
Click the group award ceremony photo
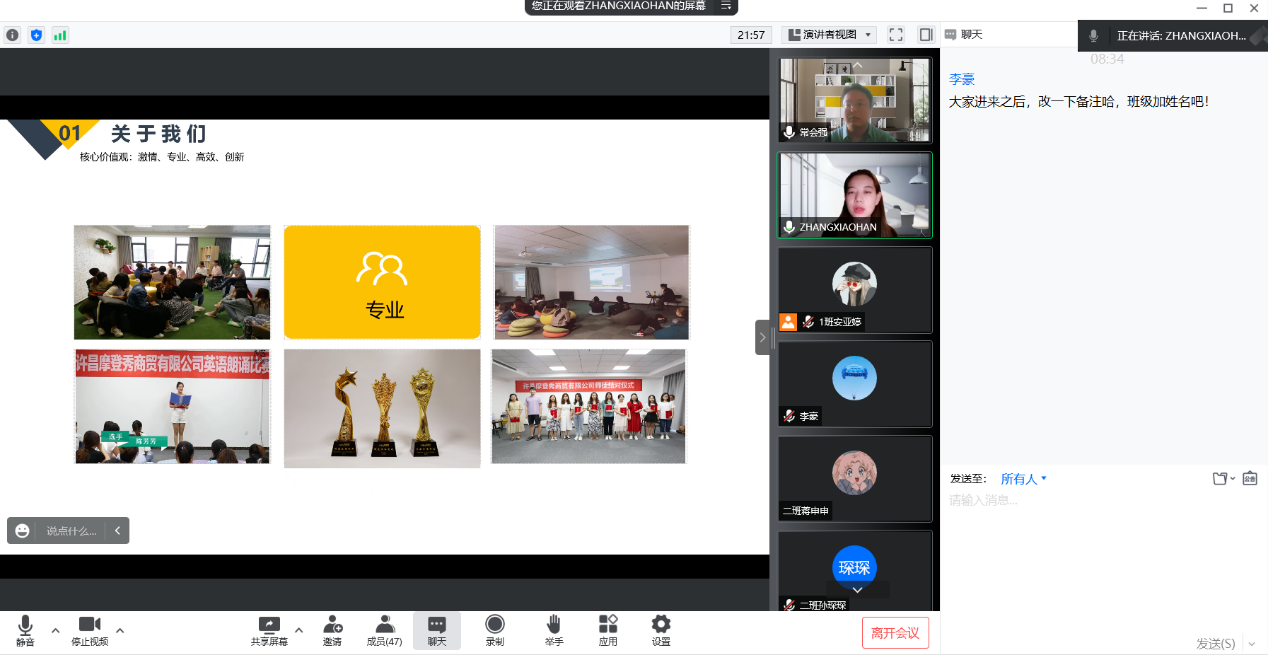tap(589, 406)
